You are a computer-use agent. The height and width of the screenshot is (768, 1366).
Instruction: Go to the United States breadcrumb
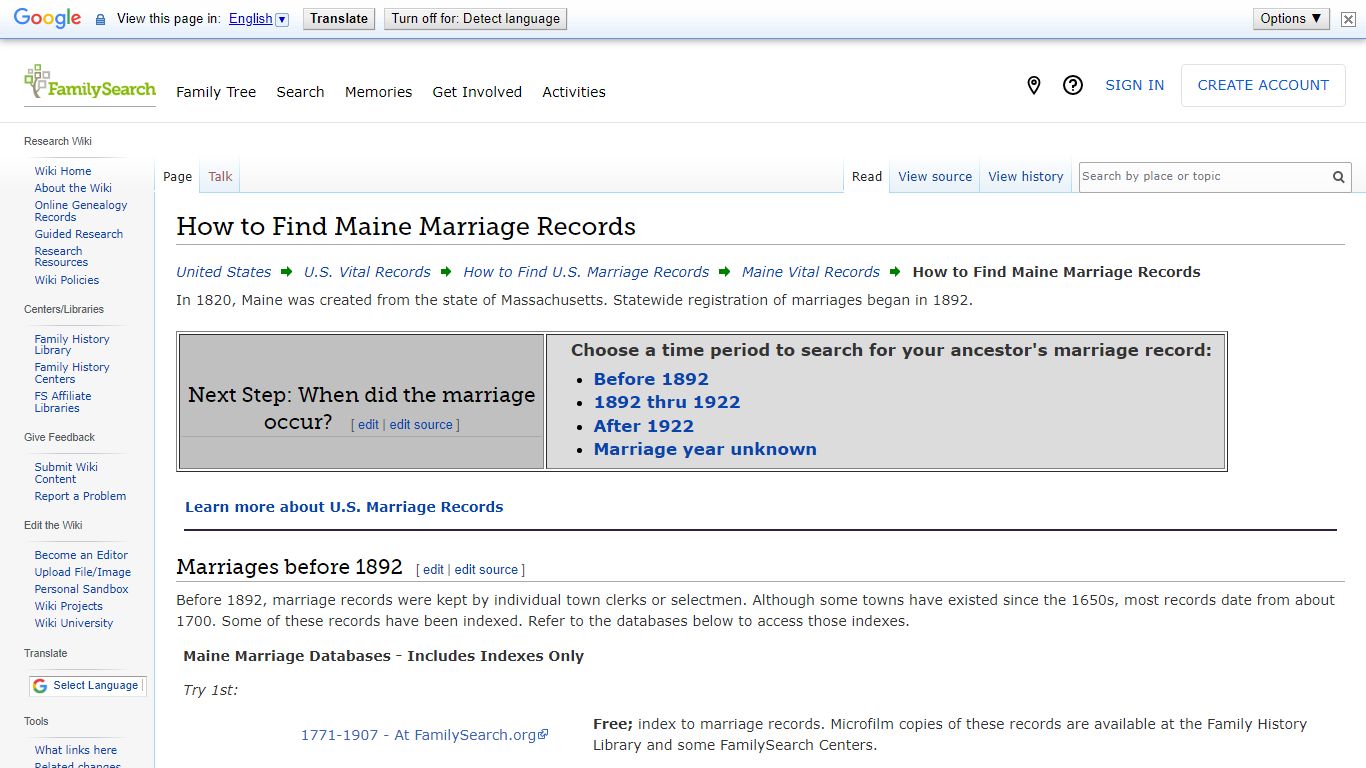click(223, 272)
